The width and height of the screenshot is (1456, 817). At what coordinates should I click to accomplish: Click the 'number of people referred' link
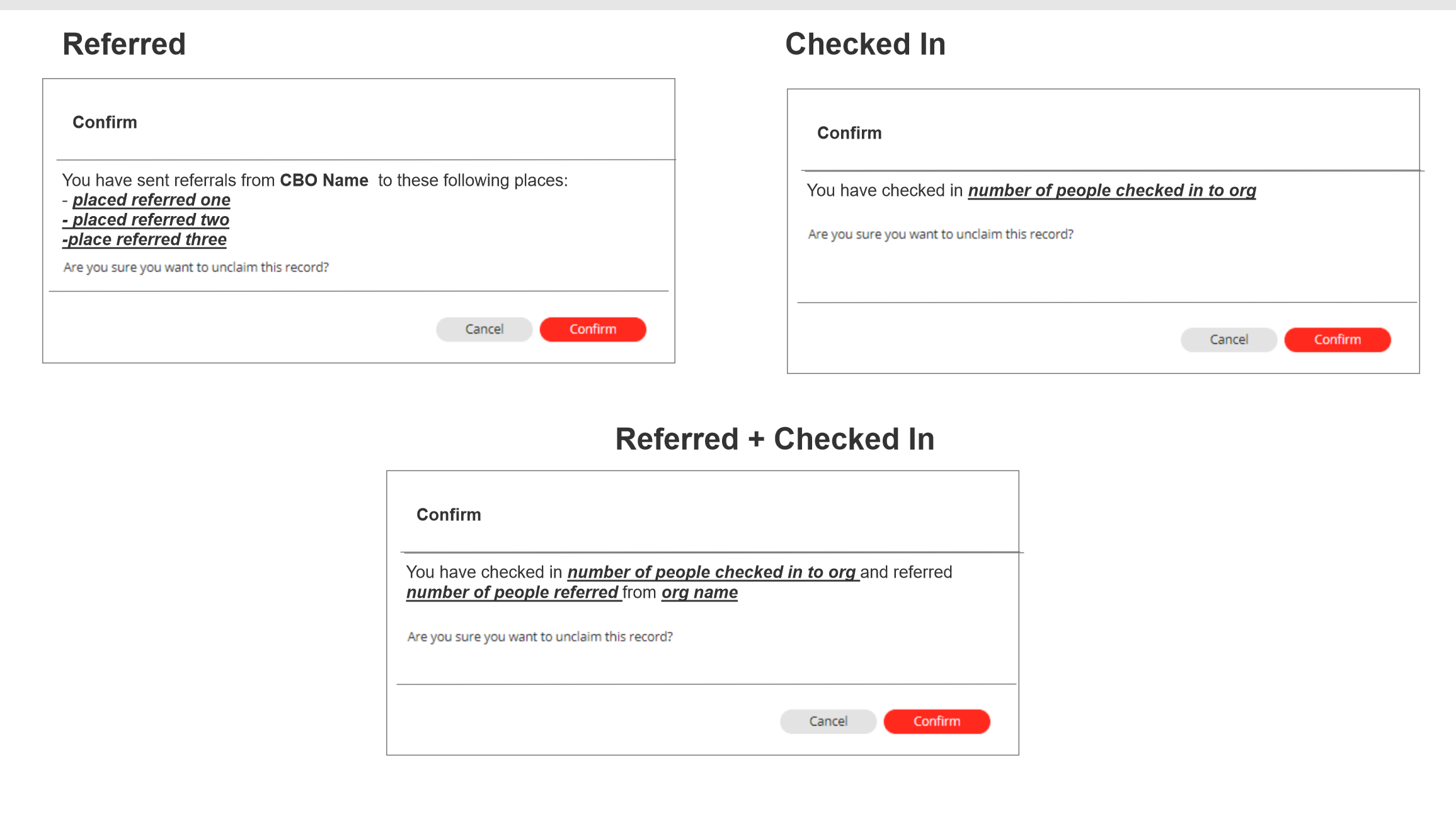(512, 592)
